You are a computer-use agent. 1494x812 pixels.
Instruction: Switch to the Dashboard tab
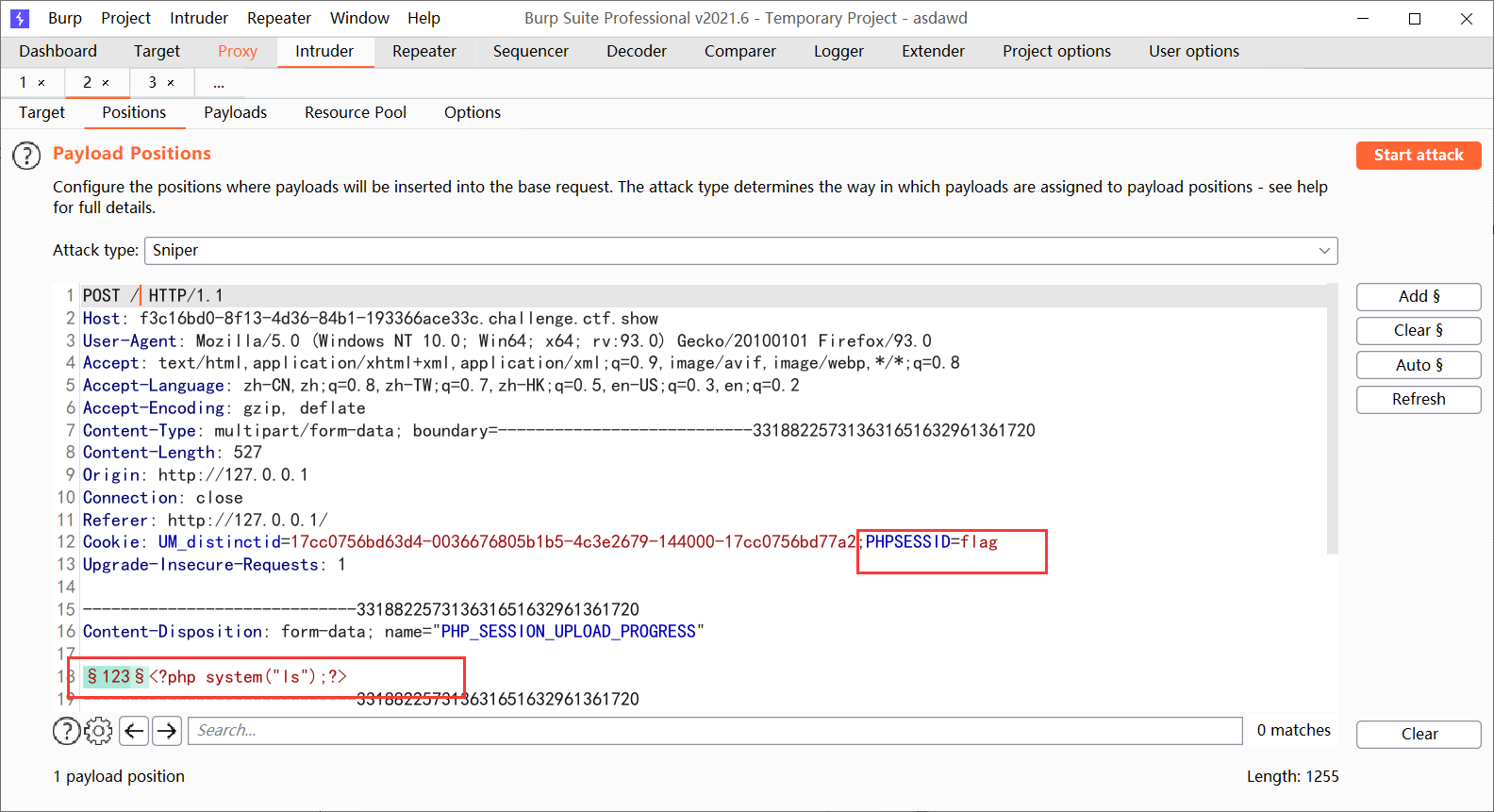(58, 51)
